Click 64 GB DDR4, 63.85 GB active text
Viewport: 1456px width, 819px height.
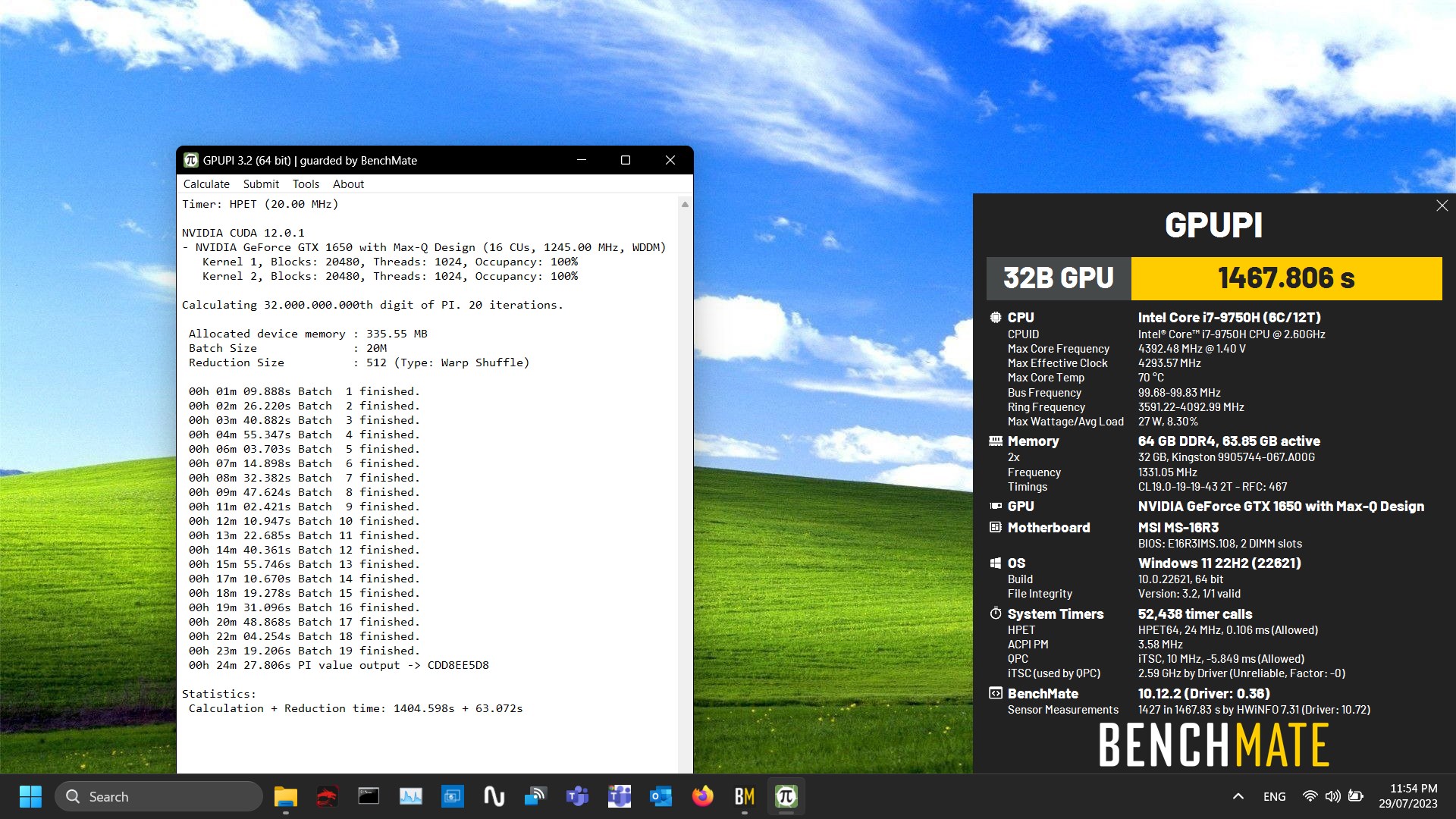(x=1228, y=441)
